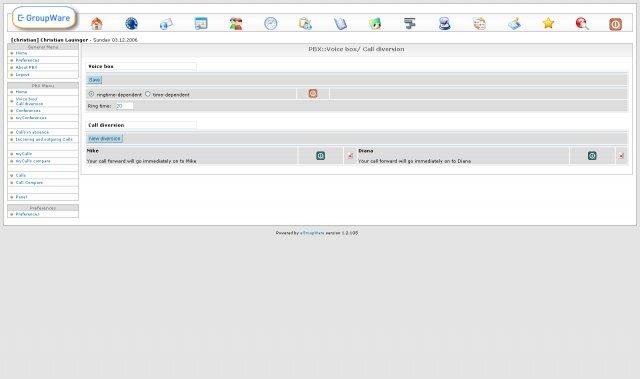Open Home in the PBX Menu
The image size is (640, 379).
21,92
